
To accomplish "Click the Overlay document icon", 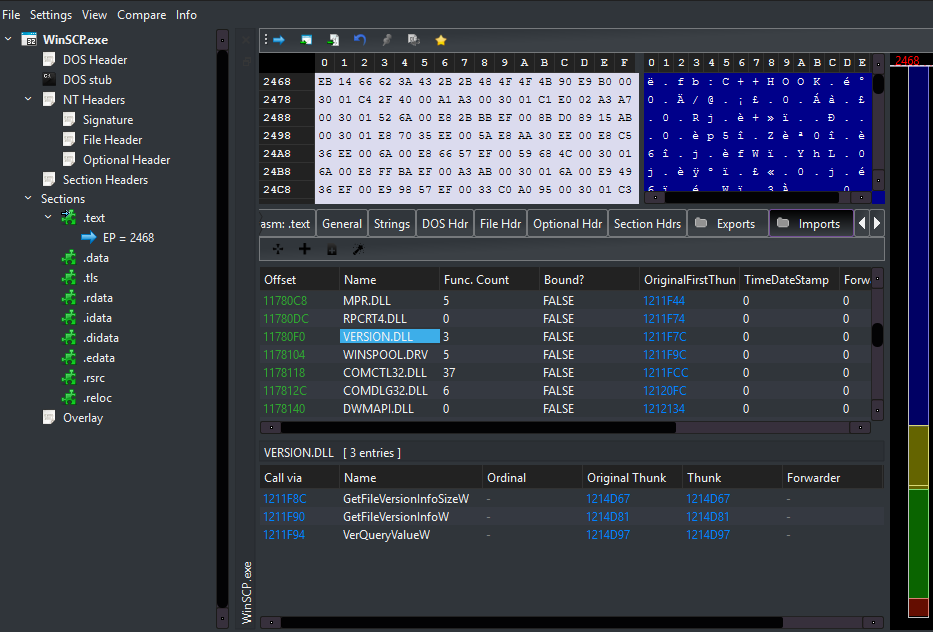I will point(49,417).
